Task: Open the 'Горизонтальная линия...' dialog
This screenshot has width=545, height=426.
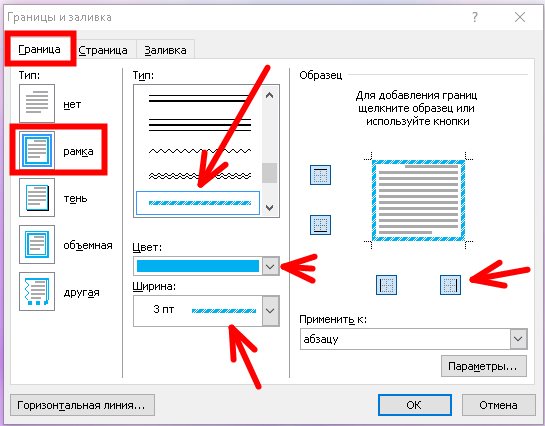Action: 82,405
